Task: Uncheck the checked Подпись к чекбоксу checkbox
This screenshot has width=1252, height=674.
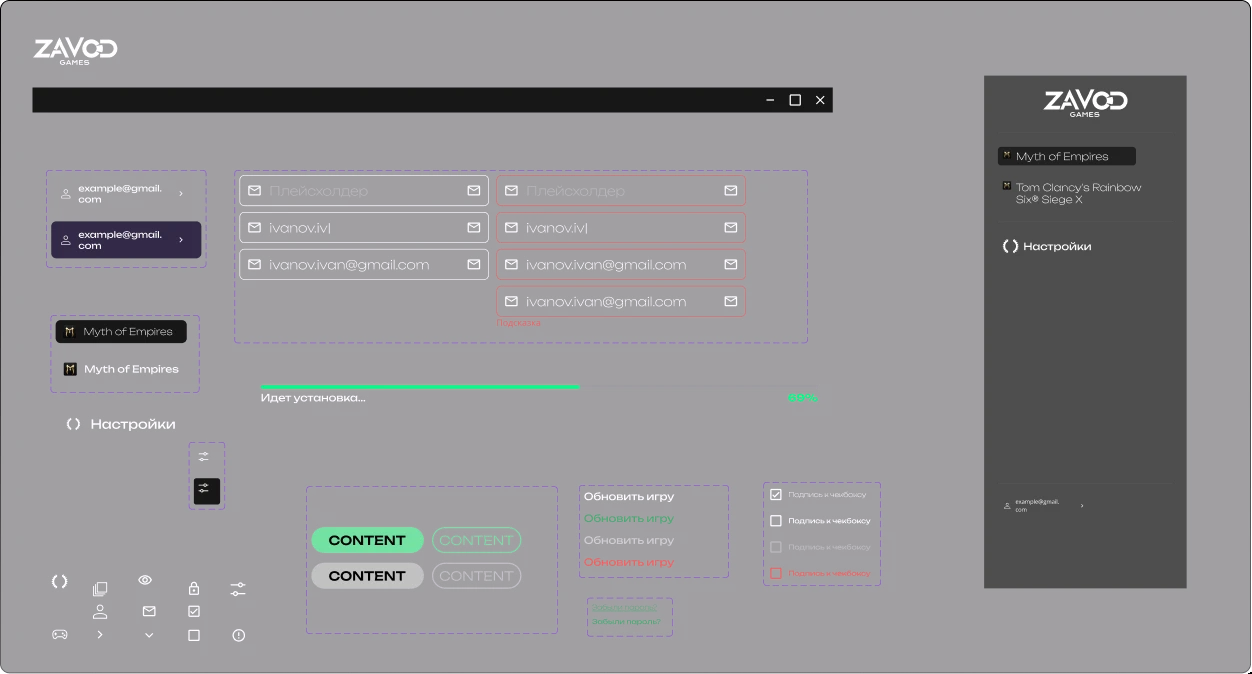Action: [775, 494]
